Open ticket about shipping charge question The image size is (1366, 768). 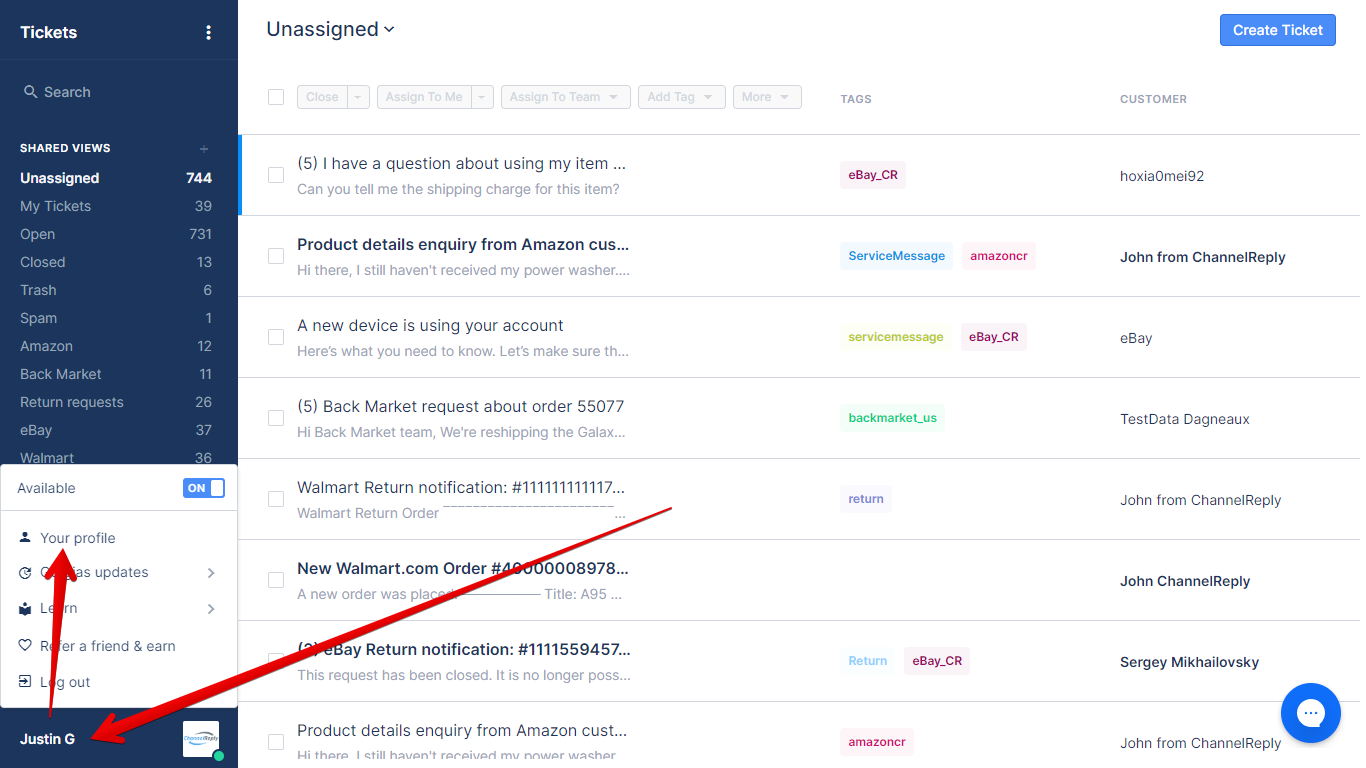[461, 164]
